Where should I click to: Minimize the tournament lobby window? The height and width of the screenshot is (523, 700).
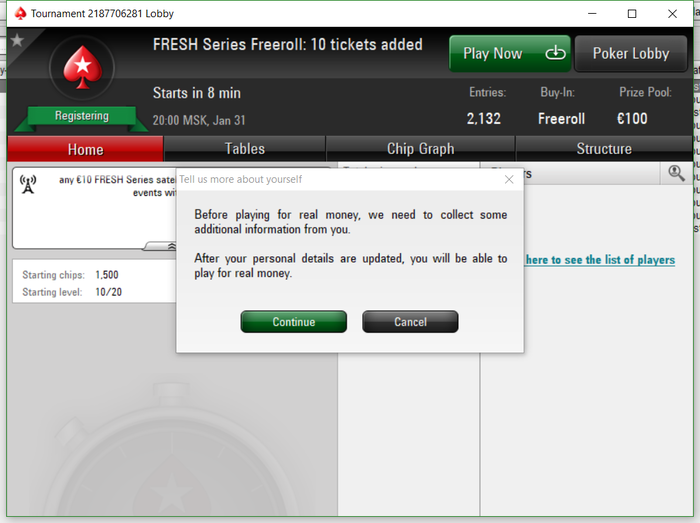(x=592, y=14)
